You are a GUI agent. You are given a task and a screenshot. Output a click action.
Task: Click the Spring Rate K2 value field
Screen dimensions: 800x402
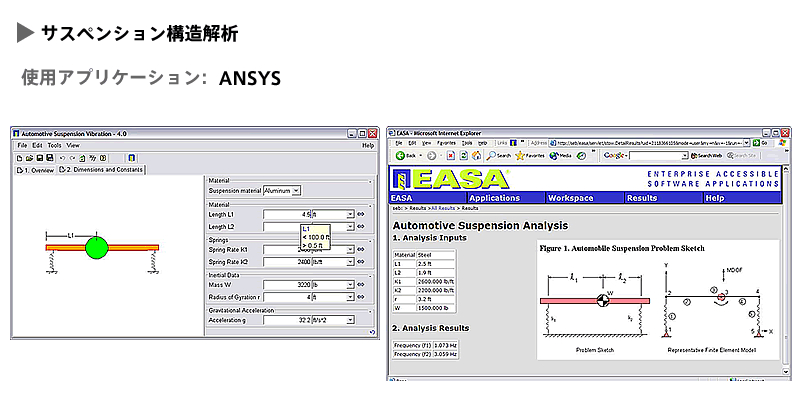point(287,262)
